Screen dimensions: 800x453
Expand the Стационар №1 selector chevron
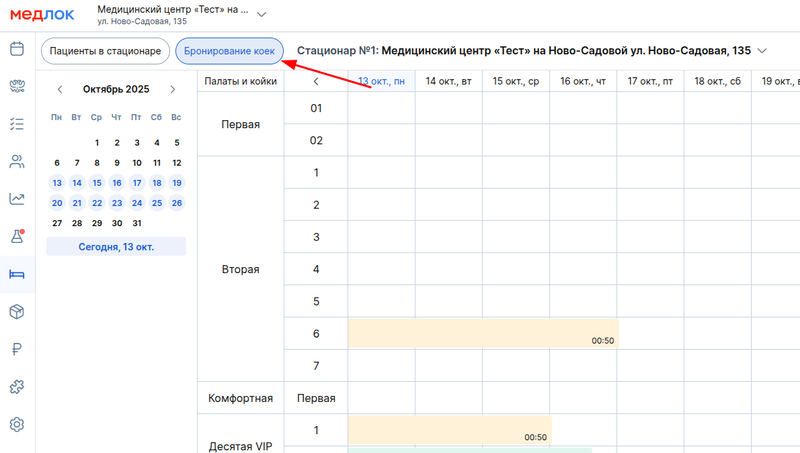click(765, 50)
